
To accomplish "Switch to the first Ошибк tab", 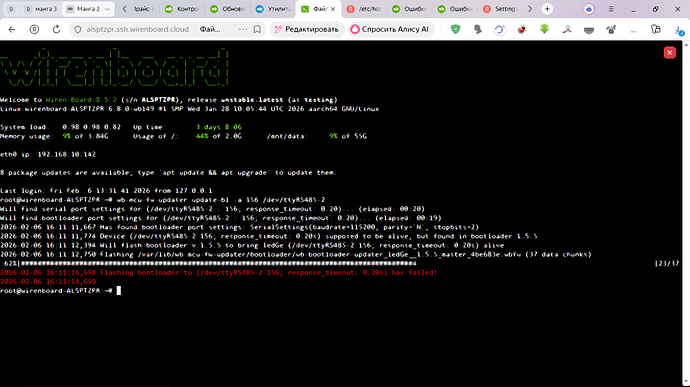I will tap(409, 9).
